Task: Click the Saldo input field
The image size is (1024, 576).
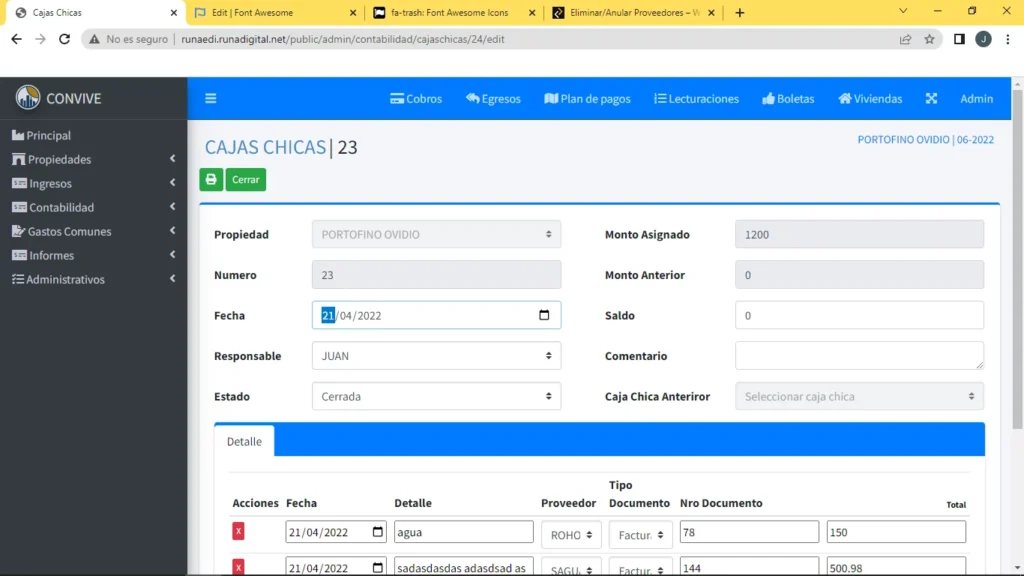Action: click(x=858, y=316)
